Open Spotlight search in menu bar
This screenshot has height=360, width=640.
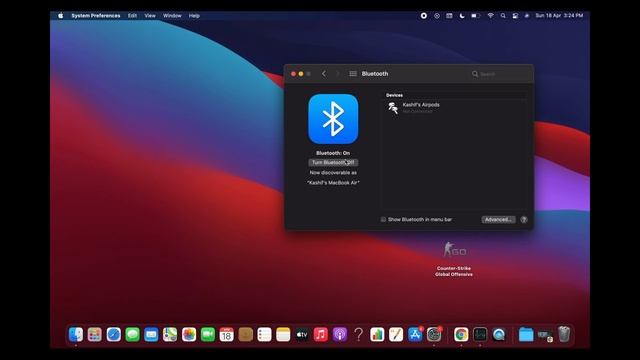point(503,16)
